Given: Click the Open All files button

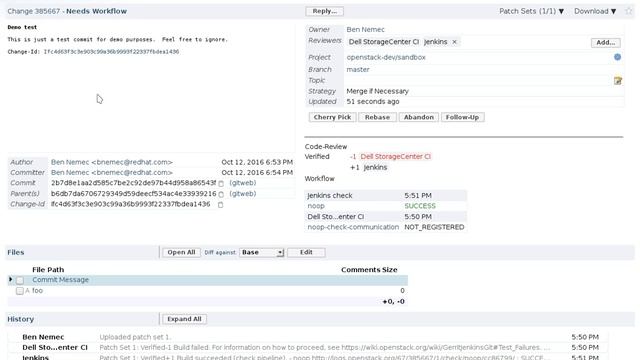Looking at the screenshot, I should point(181,253).
